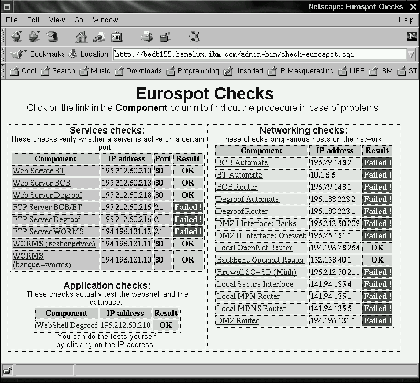Click the Local MPN Router row text
Viewport: 420px width, 383px height.
click(248, 296)
